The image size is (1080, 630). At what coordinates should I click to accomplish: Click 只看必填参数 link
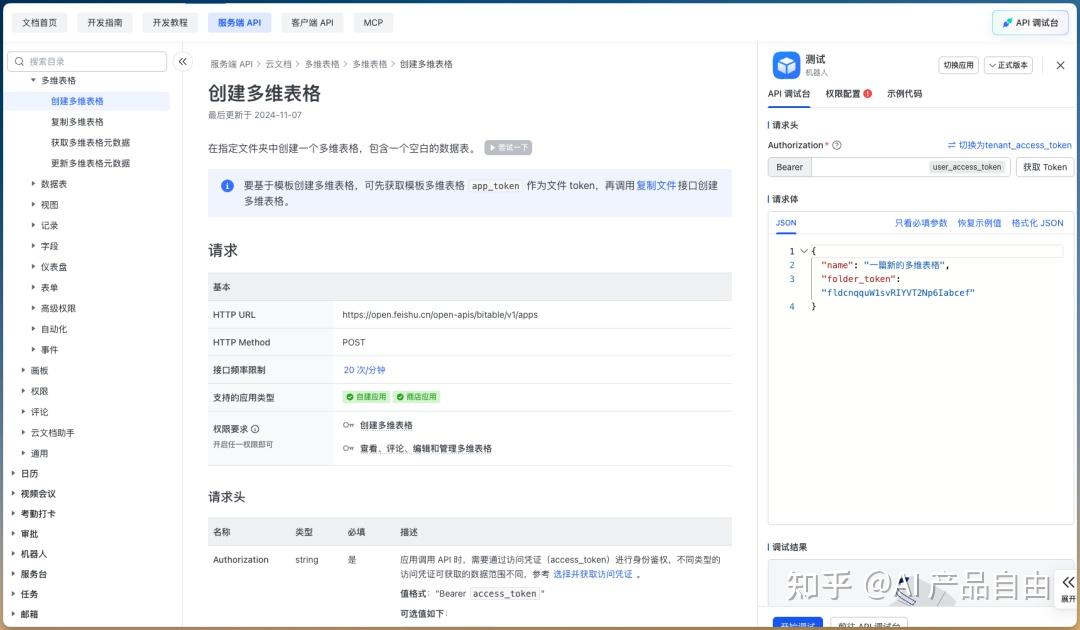coord(921,223)
